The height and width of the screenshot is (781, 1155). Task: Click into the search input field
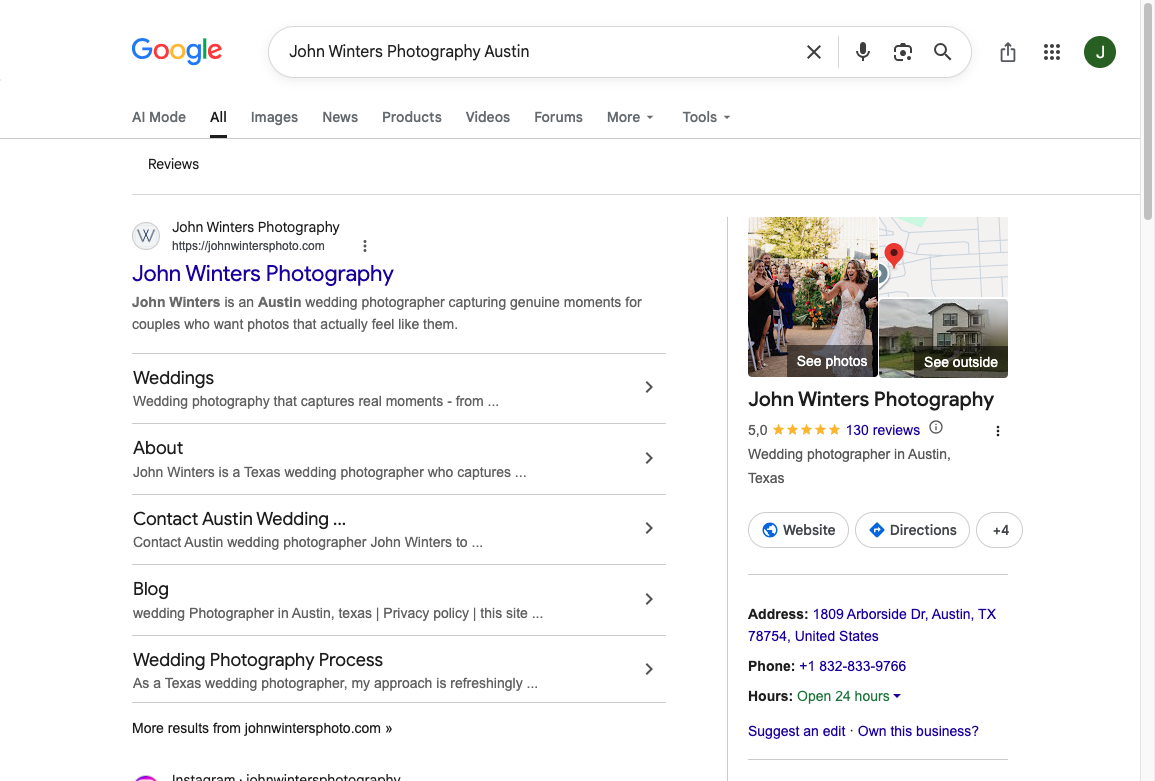coord(538,52)
